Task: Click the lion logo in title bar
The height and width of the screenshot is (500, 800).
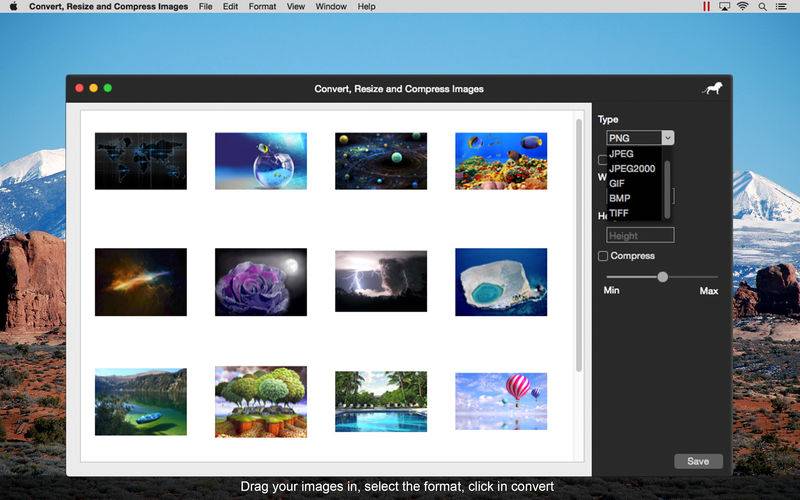Action: coord(712,88)
